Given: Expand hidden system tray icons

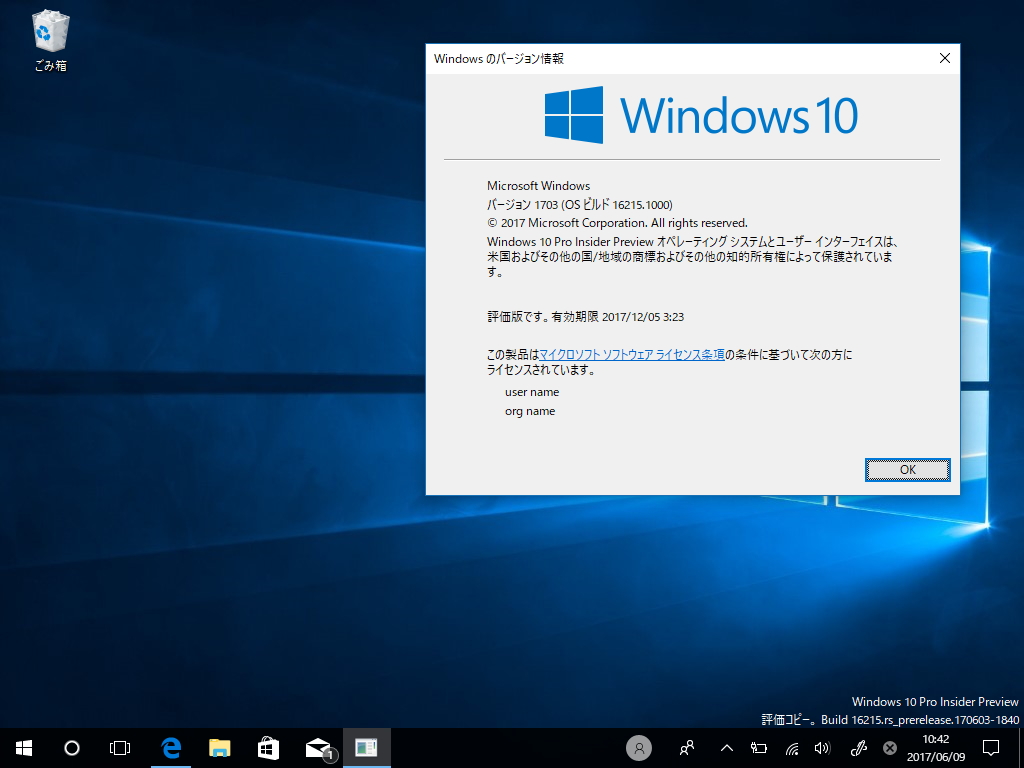Looking at the screenshot, I should click(x=727, y=748).
